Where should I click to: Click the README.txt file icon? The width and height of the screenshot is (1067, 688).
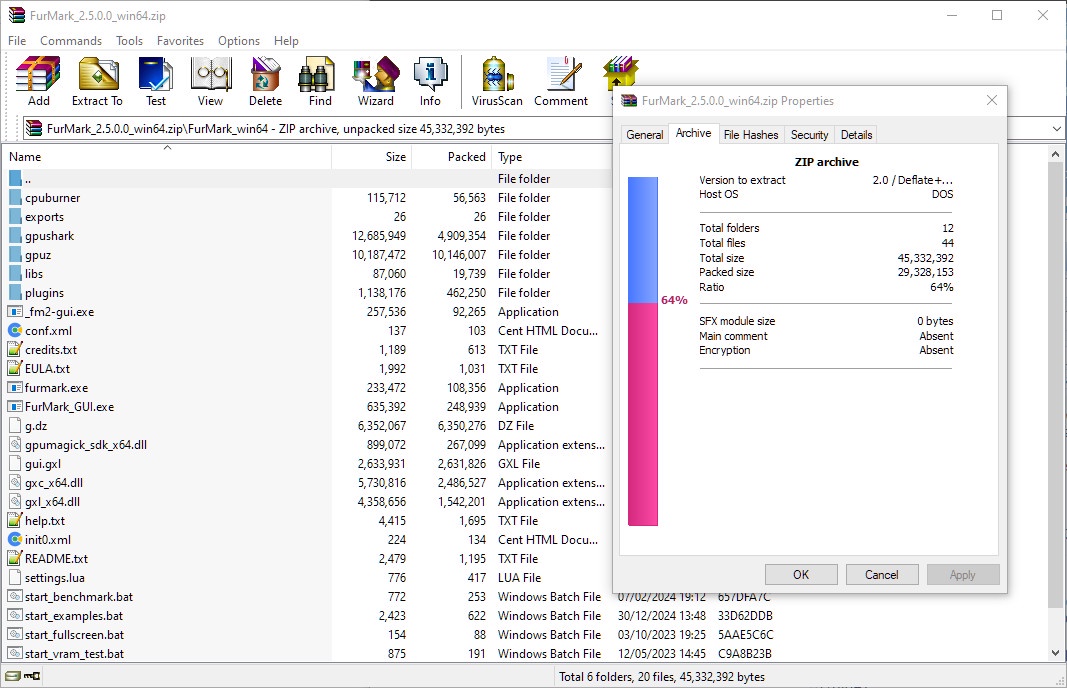point(15,559)
